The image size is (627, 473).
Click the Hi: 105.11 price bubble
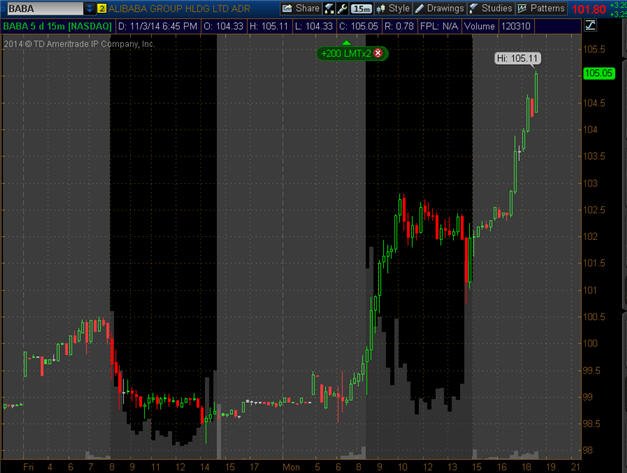pos(518,58)
